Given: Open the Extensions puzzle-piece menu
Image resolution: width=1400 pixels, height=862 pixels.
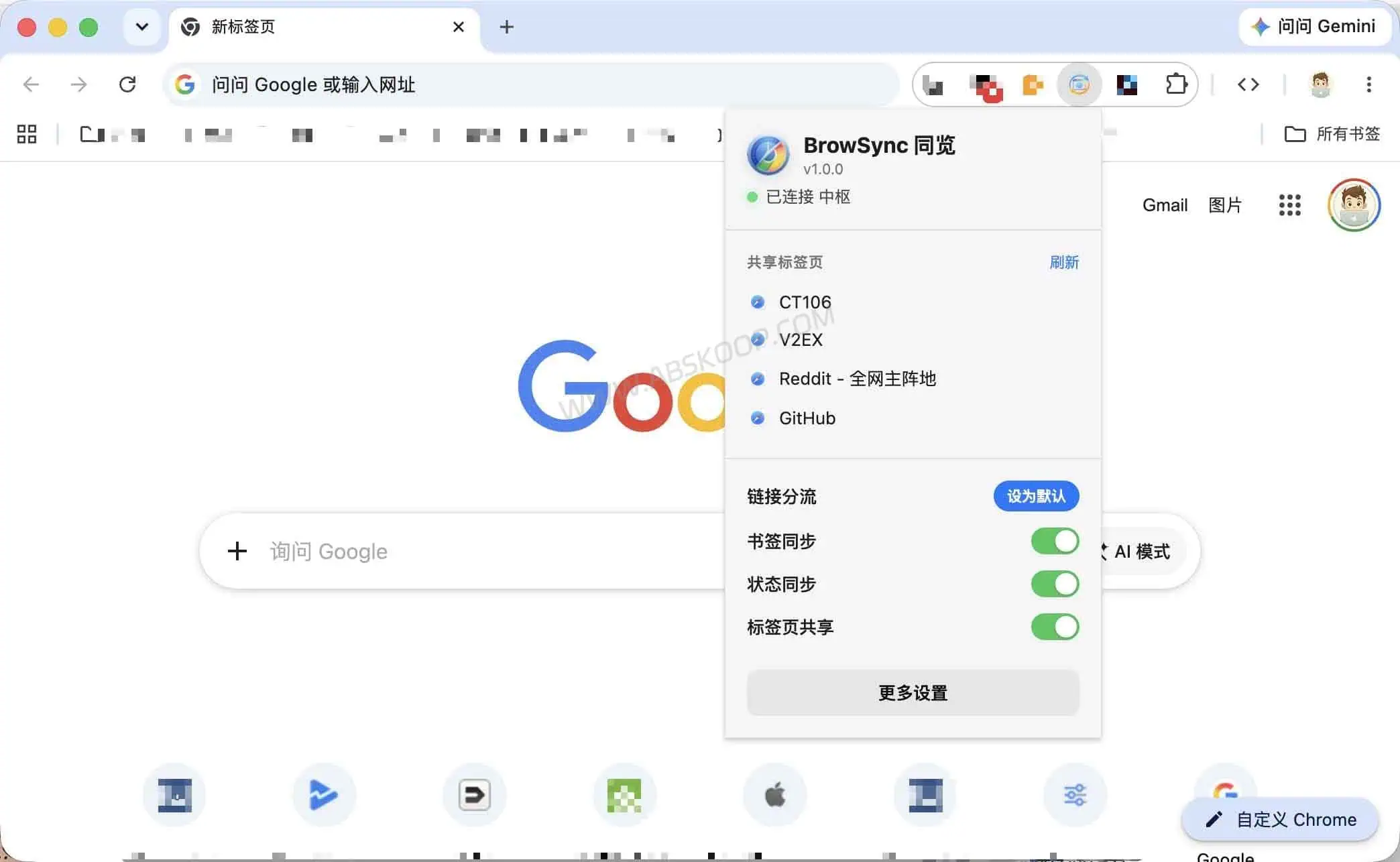Looking at the screenshot, I should coord(1176,84).
